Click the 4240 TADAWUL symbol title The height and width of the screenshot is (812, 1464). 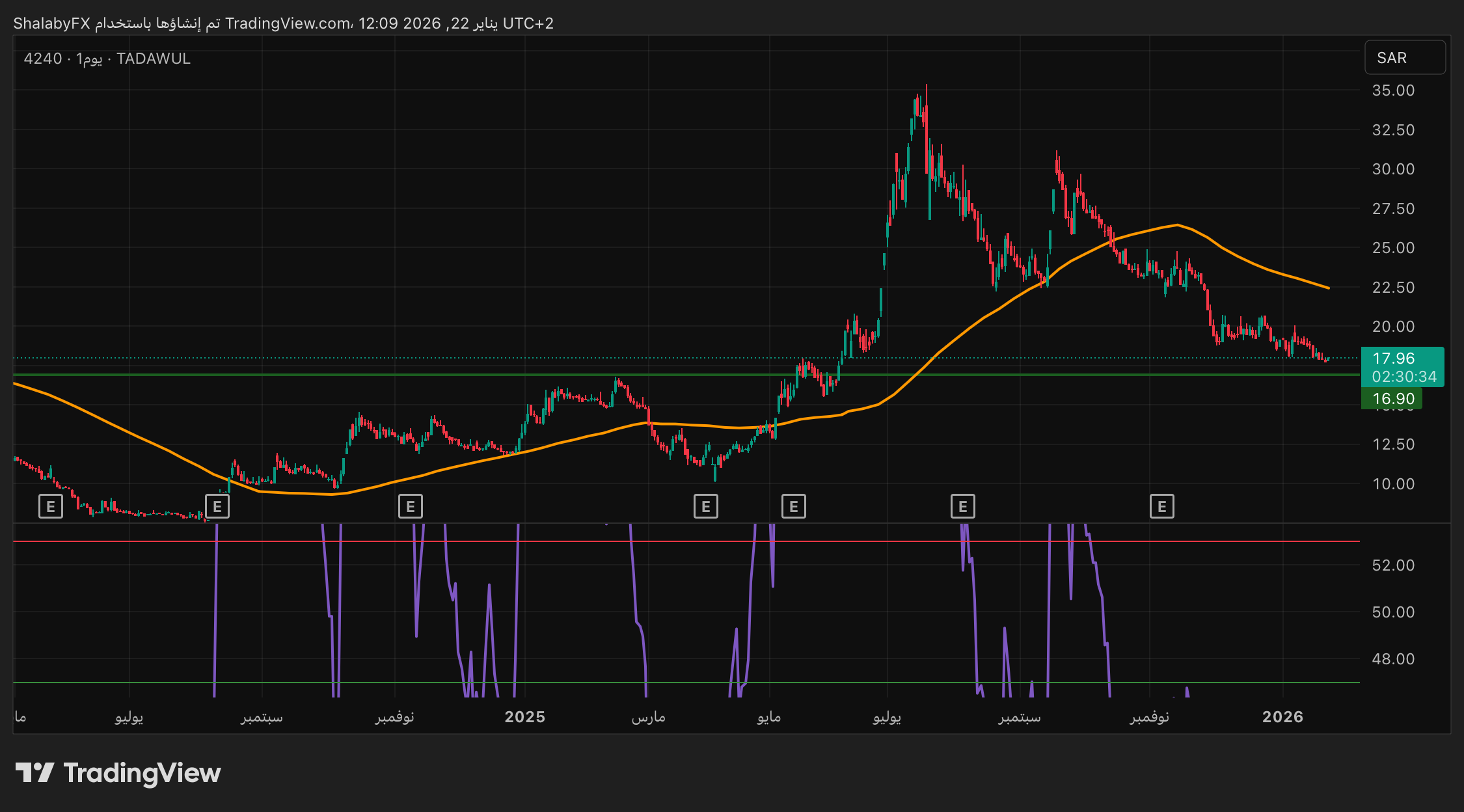pyautogui.click(x=107, y=59)
